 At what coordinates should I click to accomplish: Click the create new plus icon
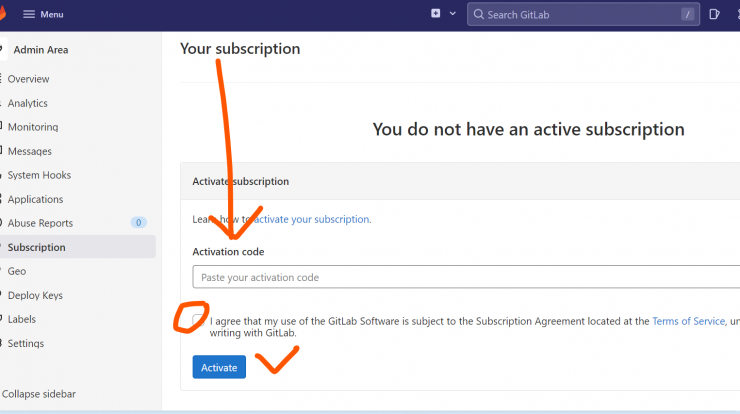(x=436, y=14)
